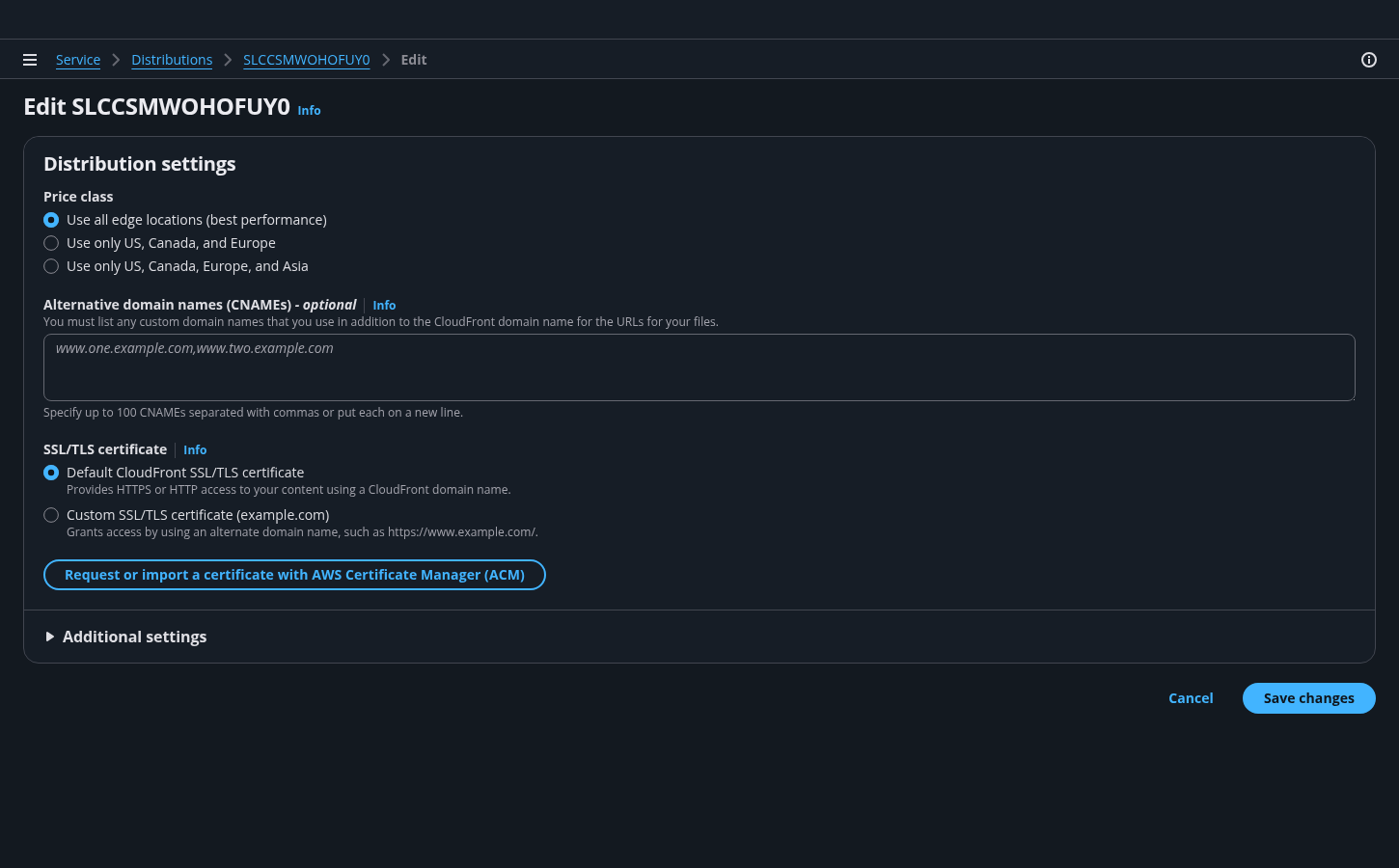Cancel editing the distribution
Image resolution: width=1399 pixels, height=868 pixels.
[x=1191, y=698]
